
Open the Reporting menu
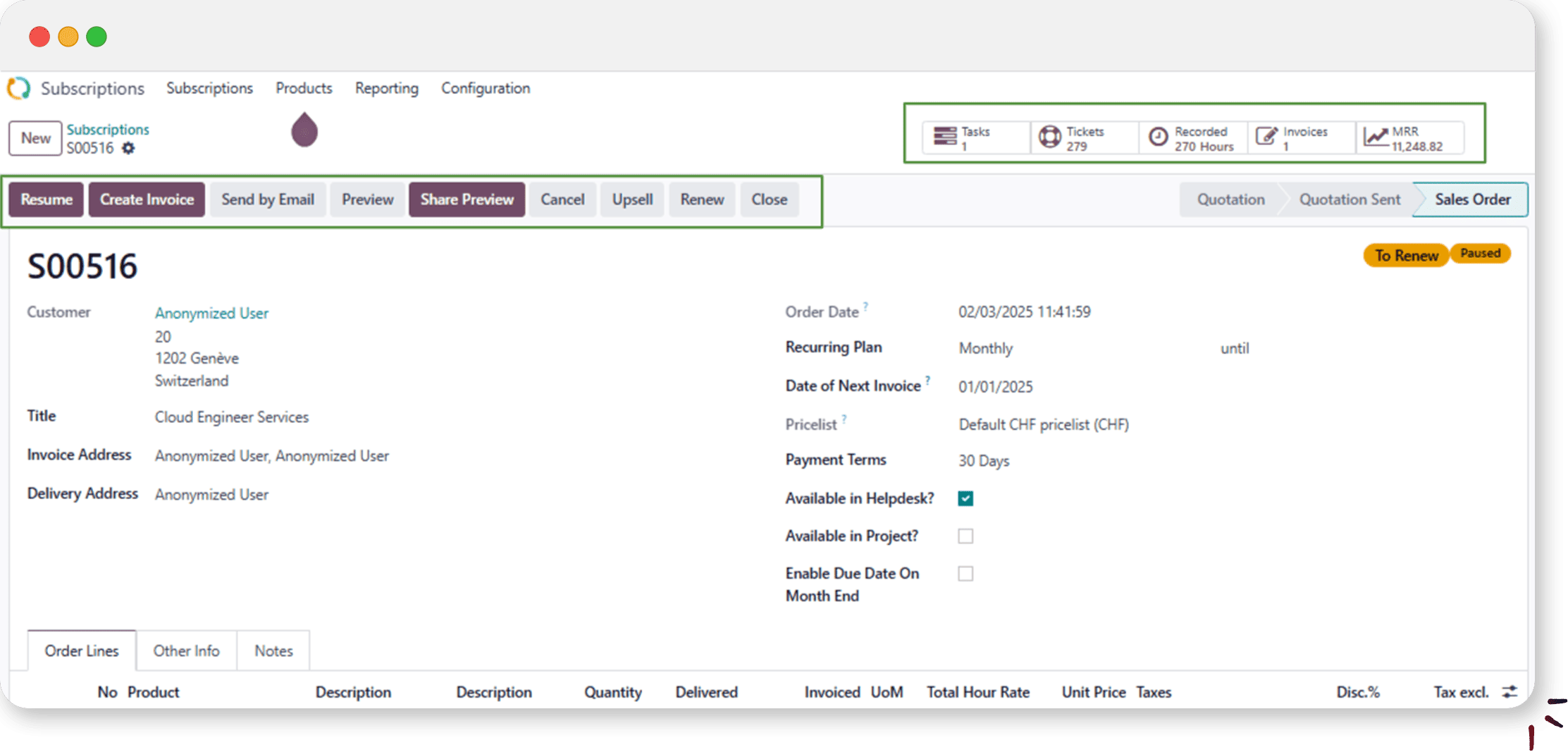(386, 88)
